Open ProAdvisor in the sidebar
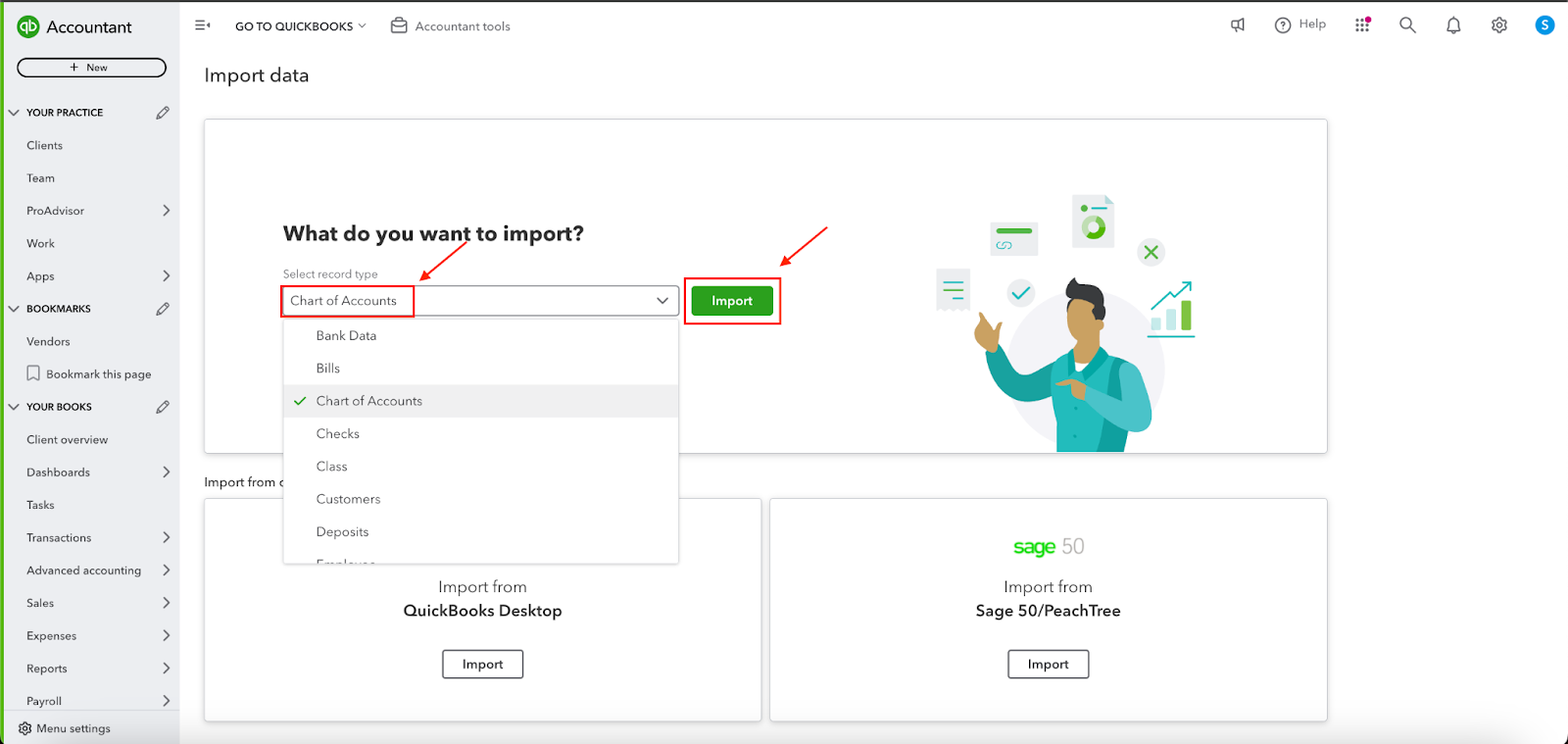Viewport: 1568px width, 744px height. tap(56, 211)
